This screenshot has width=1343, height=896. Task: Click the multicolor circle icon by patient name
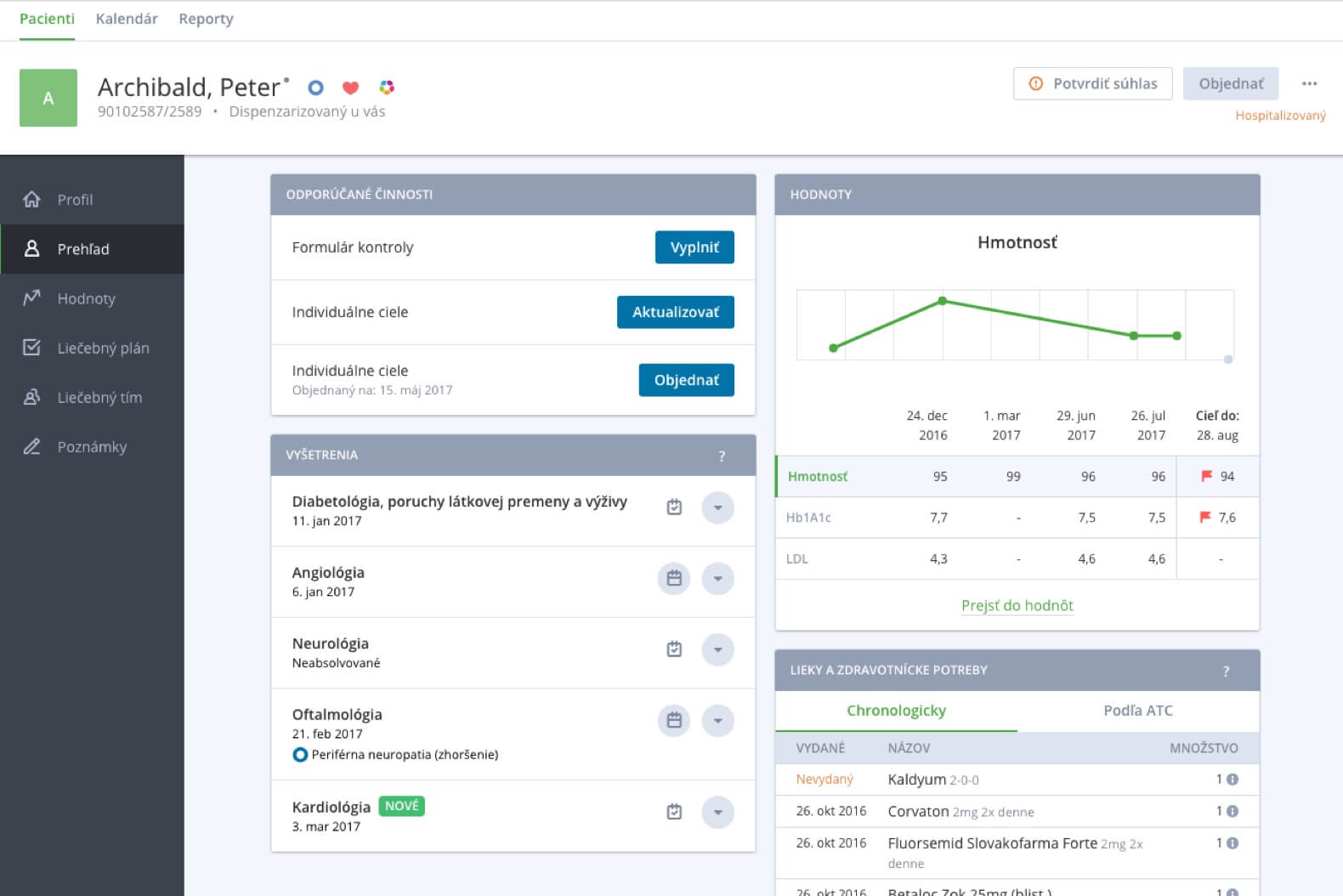click(x=387, y=88)
